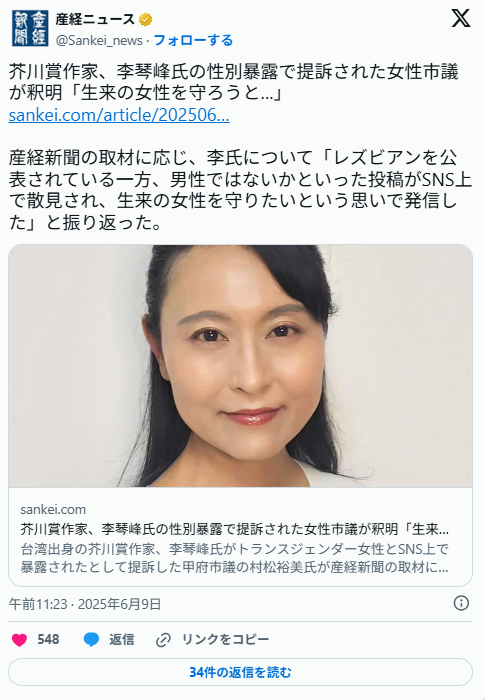Open the sankei.com/article link
This screenshot has width=485, height=700.
(119, 115)
